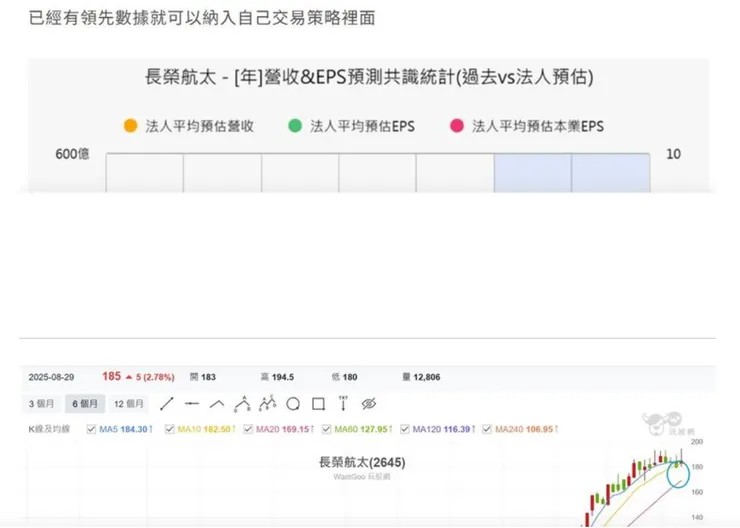Click the 2025-08-29 date label
The image size is (740, 528).
[x=51, y=377]
